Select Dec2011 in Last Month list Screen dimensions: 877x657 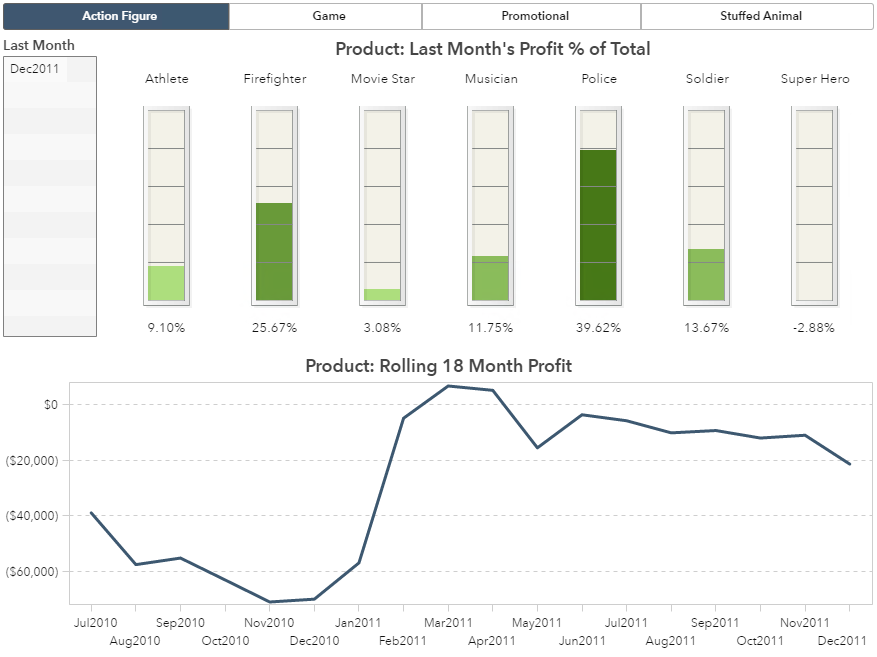(35, 68)
